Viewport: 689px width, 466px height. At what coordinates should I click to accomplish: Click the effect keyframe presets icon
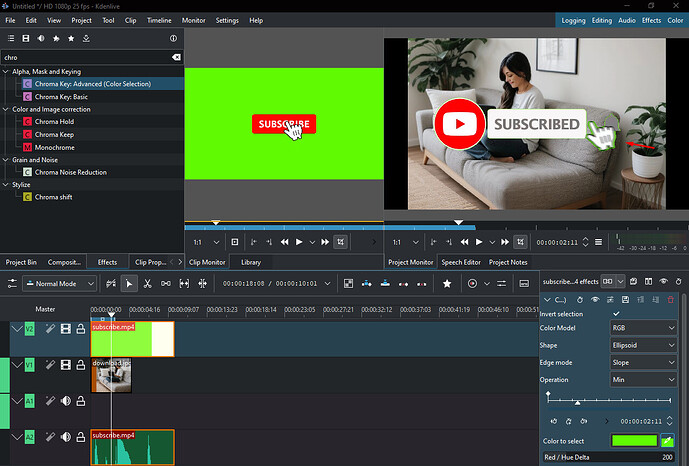click(610, 300)
